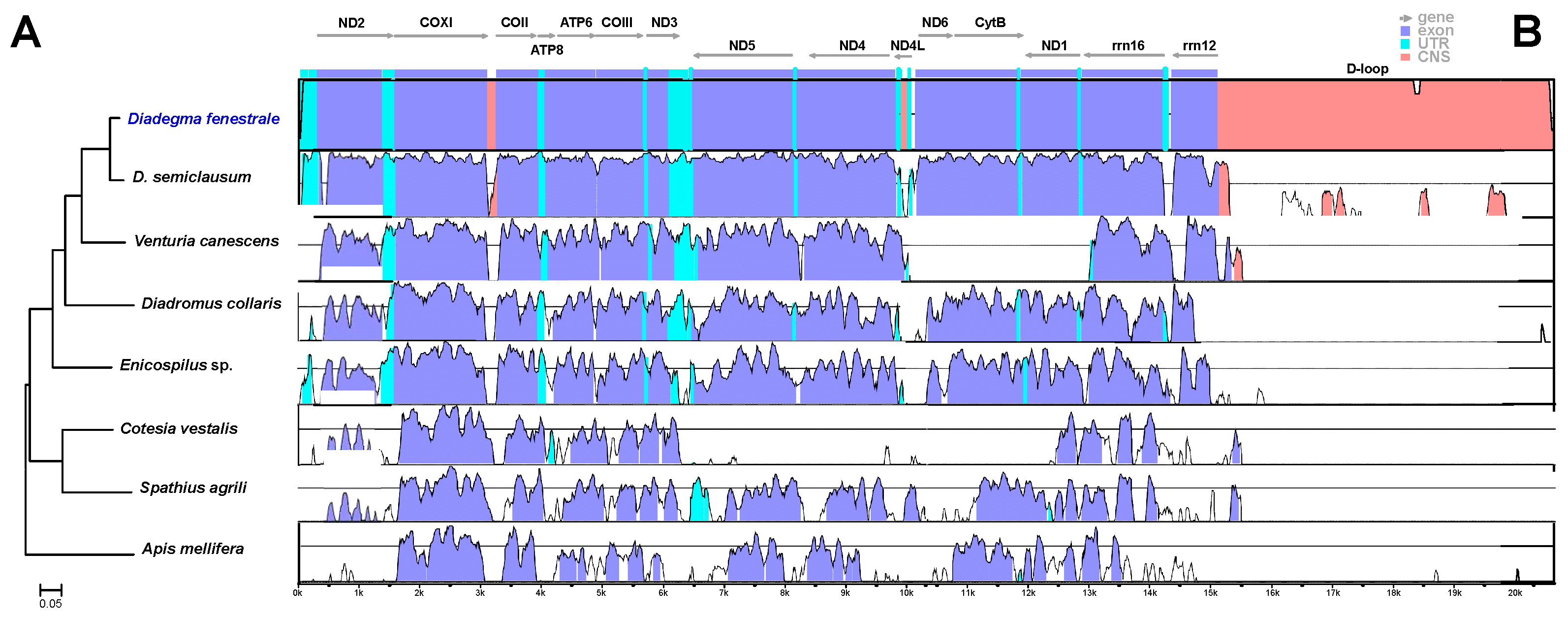Select the Venturia canescens tree leaf
This screenshot has width=1568, height=618.
click(206, 241)
